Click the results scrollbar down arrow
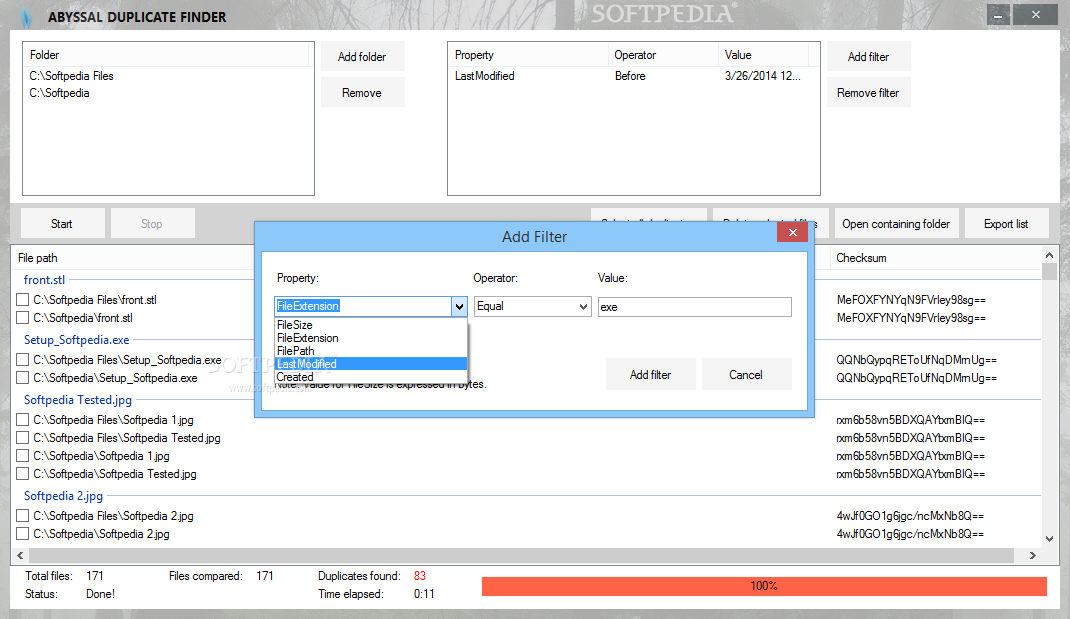 click(1050, 539)
